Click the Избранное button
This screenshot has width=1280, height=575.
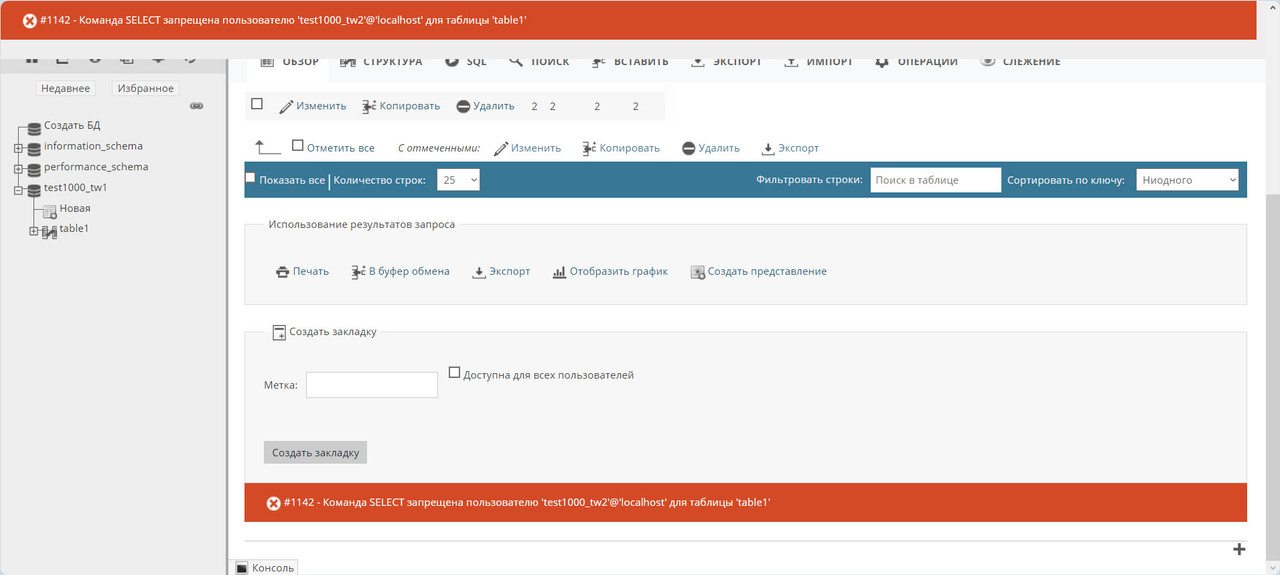tap(146, 88)
